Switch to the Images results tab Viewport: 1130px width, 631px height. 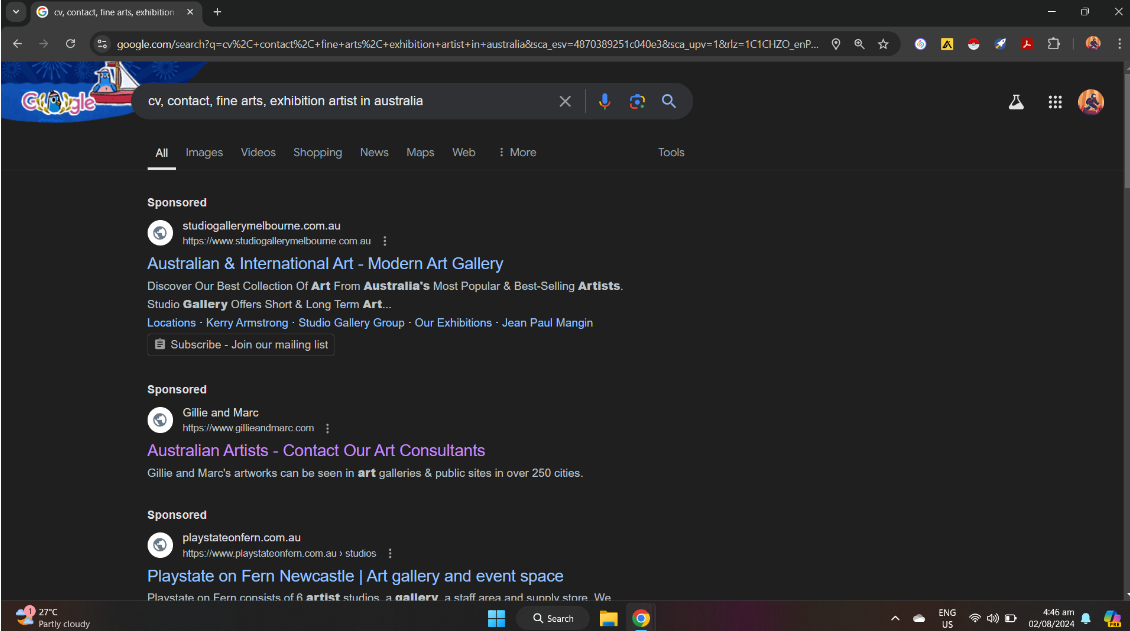[x=204, y=152]
